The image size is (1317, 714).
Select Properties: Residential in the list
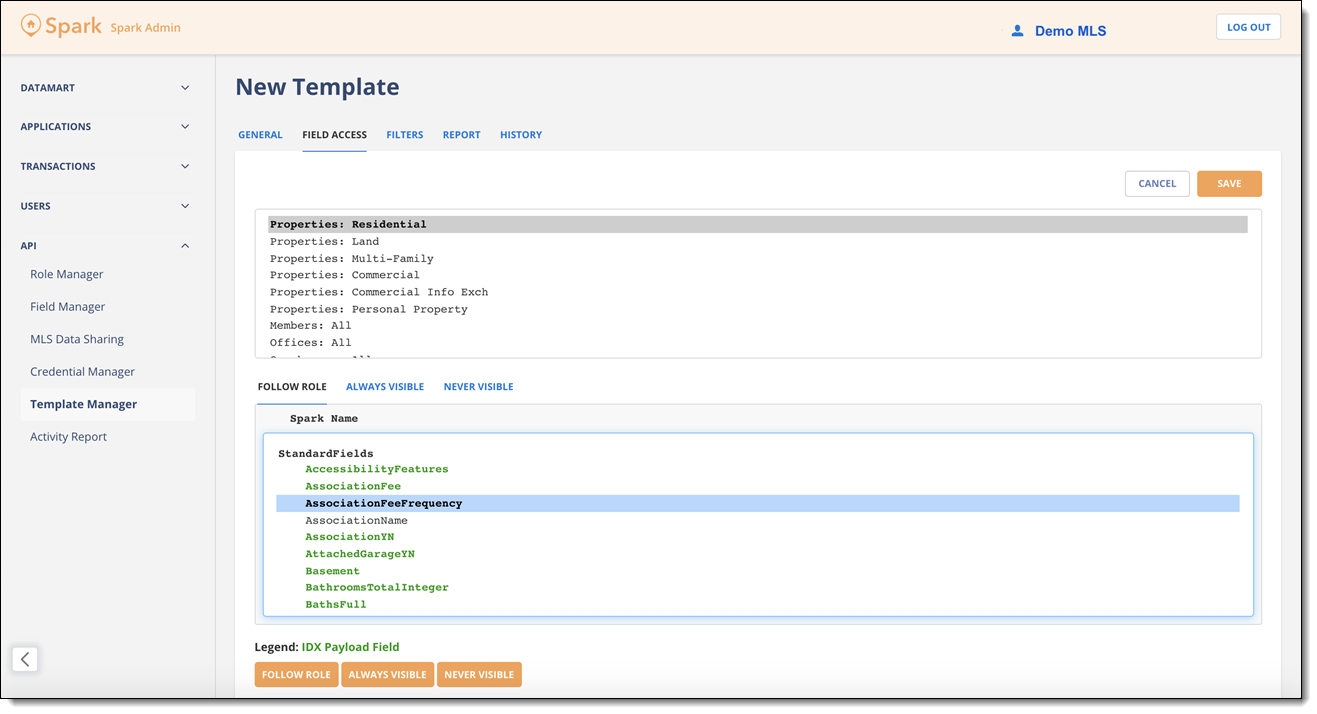click(x=758, y=225)
